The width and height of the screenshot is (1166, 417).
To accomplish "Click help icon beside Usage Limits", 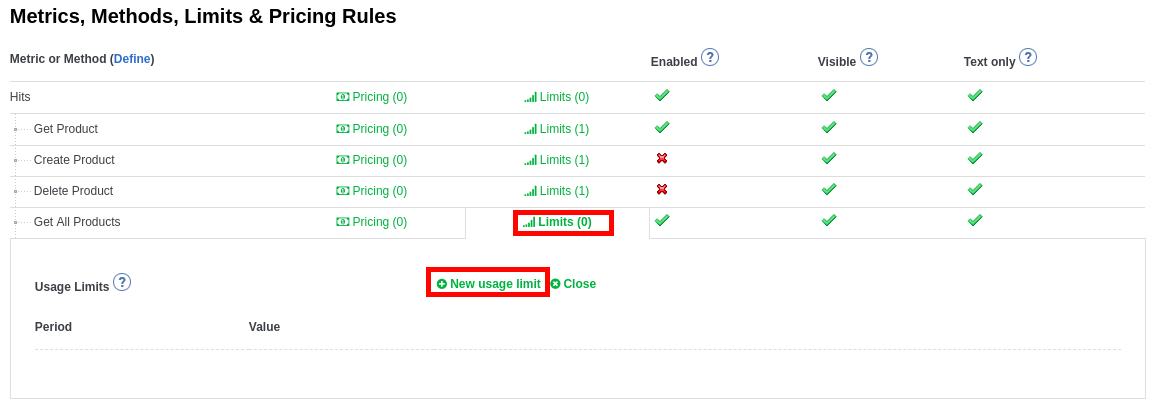I will (x=122, y=282).
